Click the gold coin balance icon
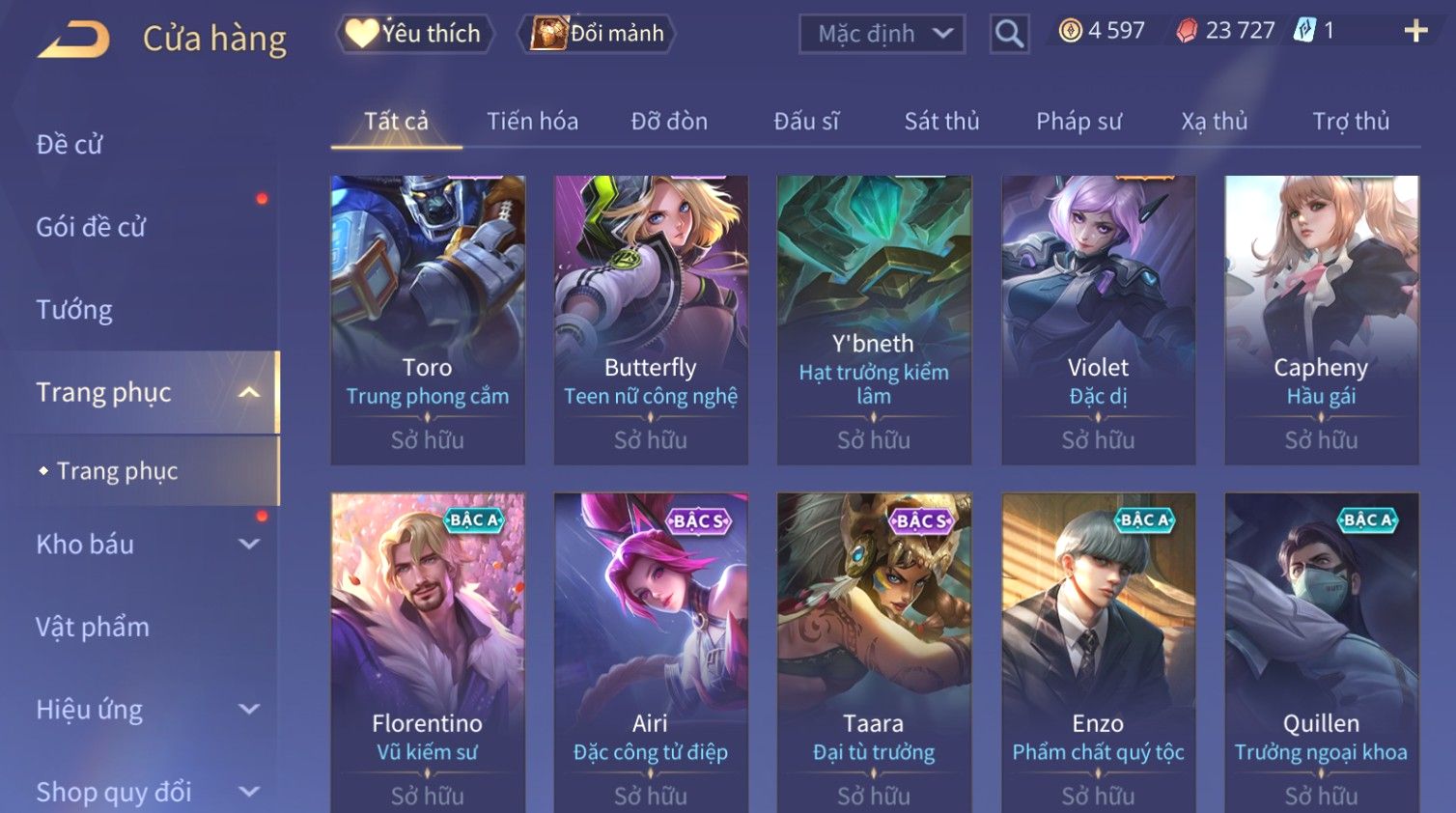1456x813 pixels. point(1070,31)
